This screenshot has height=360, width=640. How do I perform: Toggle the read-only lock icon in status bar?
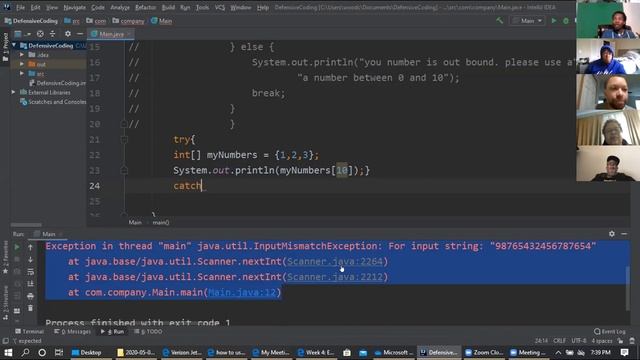[x=620, y=340]
